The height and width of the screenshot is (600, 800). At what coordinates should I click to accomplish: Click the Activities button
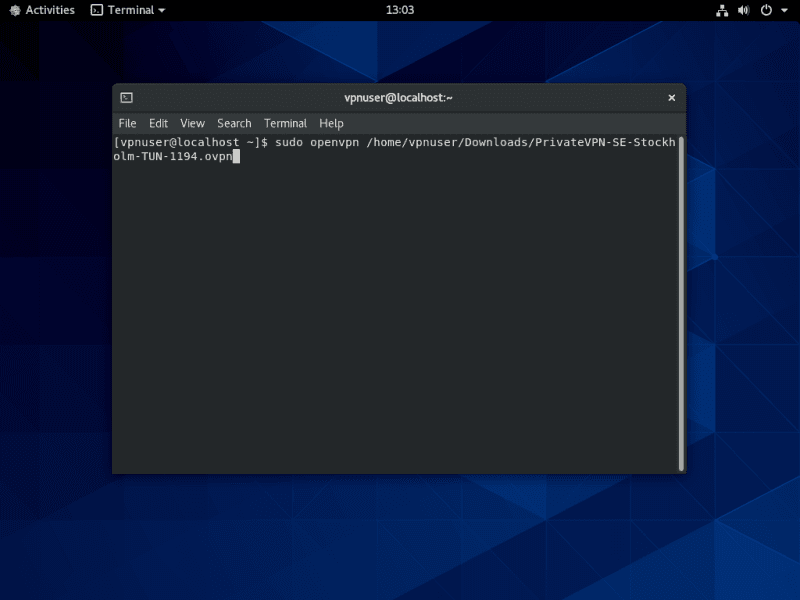(x=50, y=10)
